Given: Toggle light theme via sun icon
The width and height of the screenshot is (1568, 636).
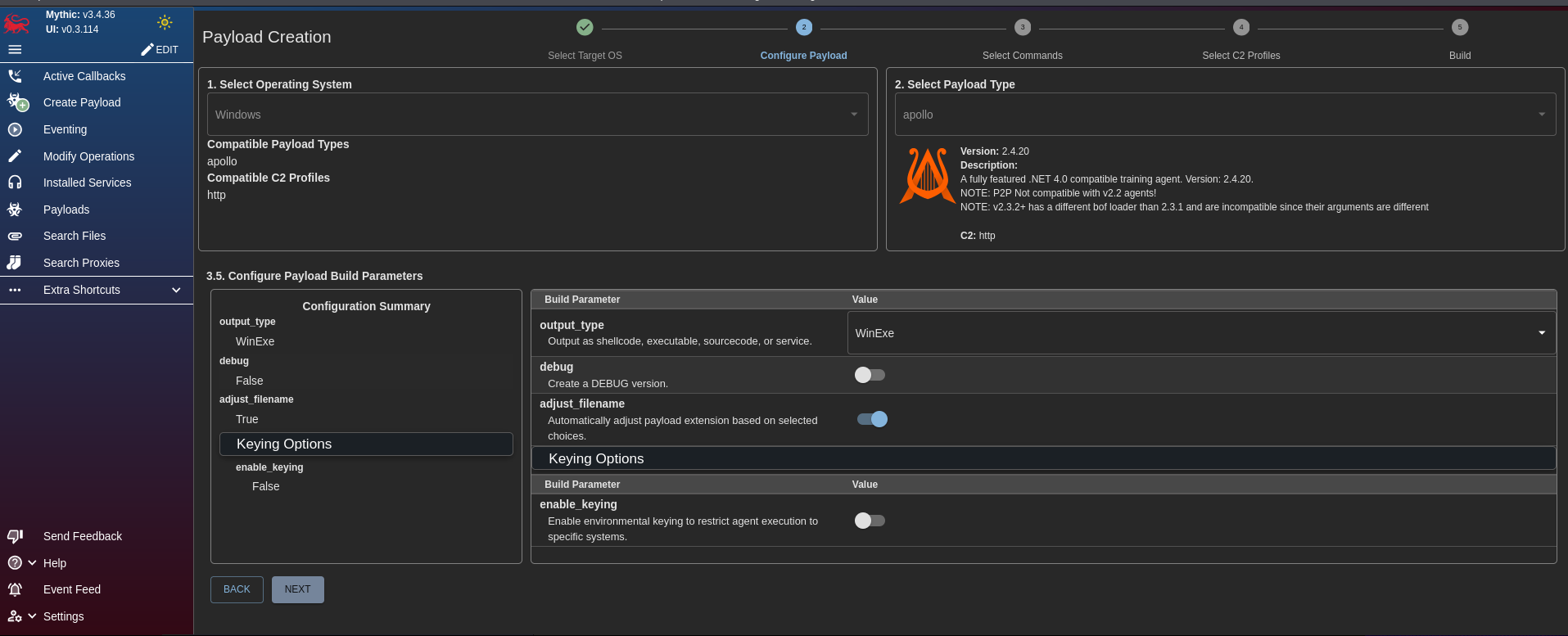Looking at the screenshot, I should (x=165, y=22).
